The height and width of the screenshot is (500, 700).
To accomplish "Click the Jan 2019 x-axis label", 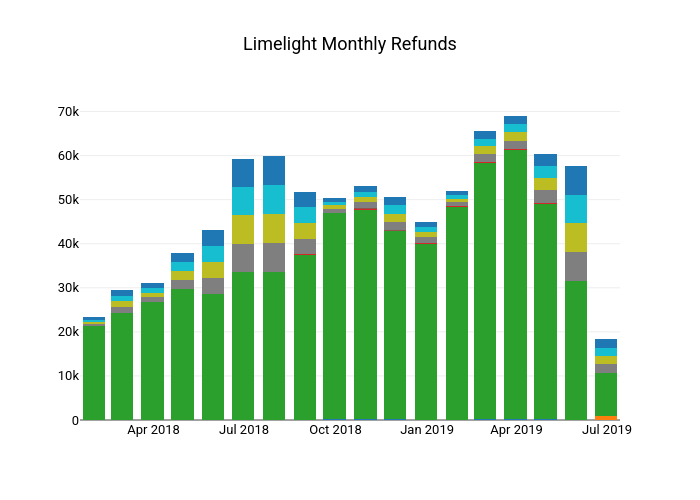I will (x=427, y=430).
